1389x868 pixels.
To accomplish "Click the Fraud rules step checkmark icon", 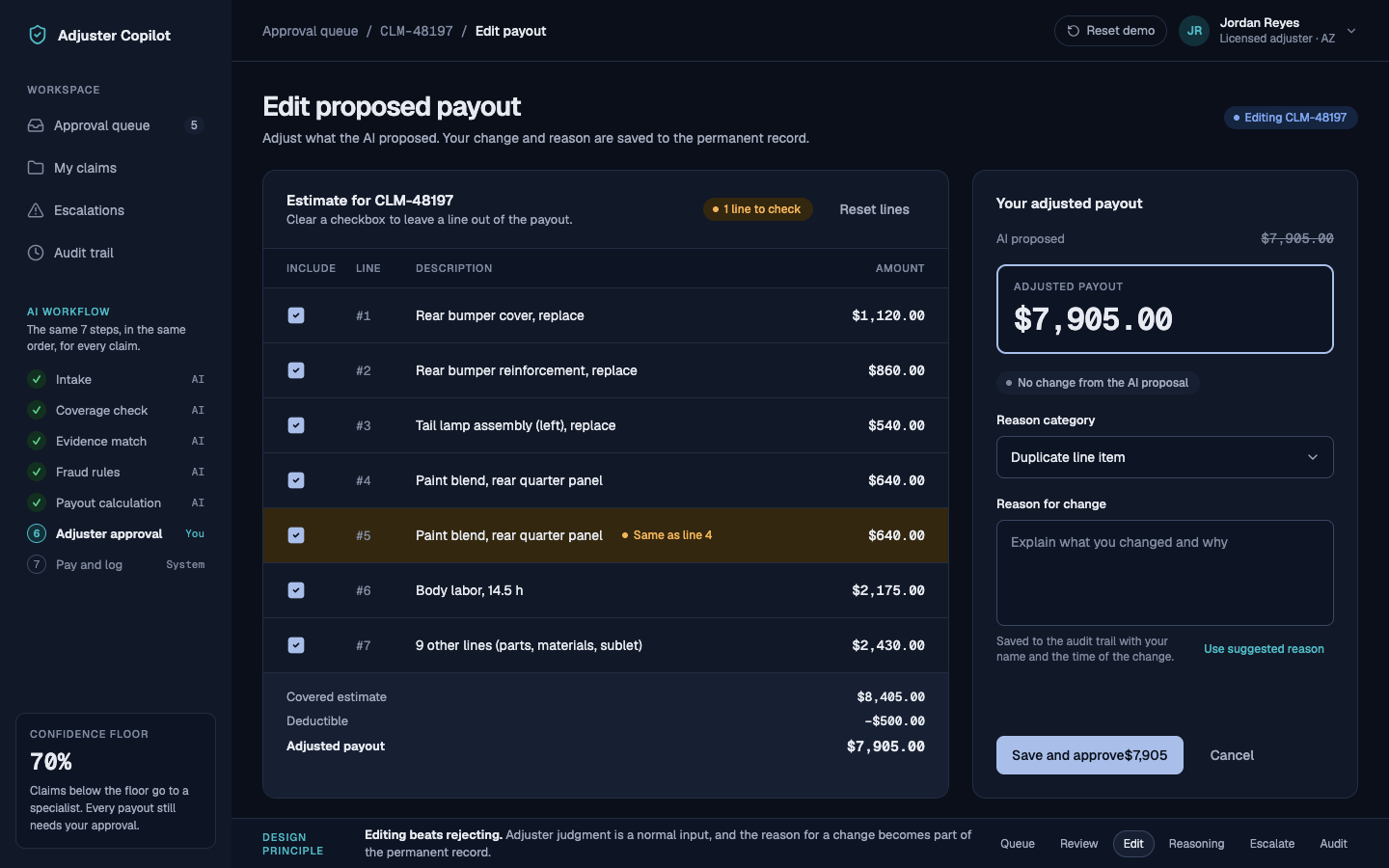I will pyautogui.click(x=37, y=472).
